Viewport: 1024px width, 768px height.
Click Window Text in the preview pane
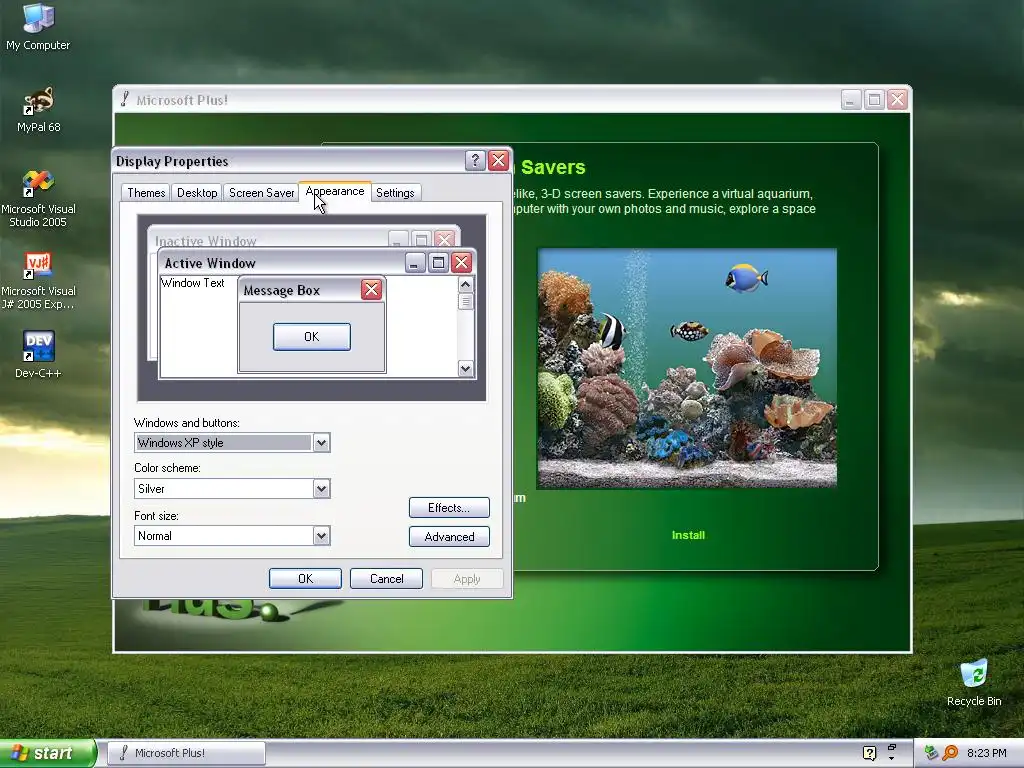pos(193,283)
